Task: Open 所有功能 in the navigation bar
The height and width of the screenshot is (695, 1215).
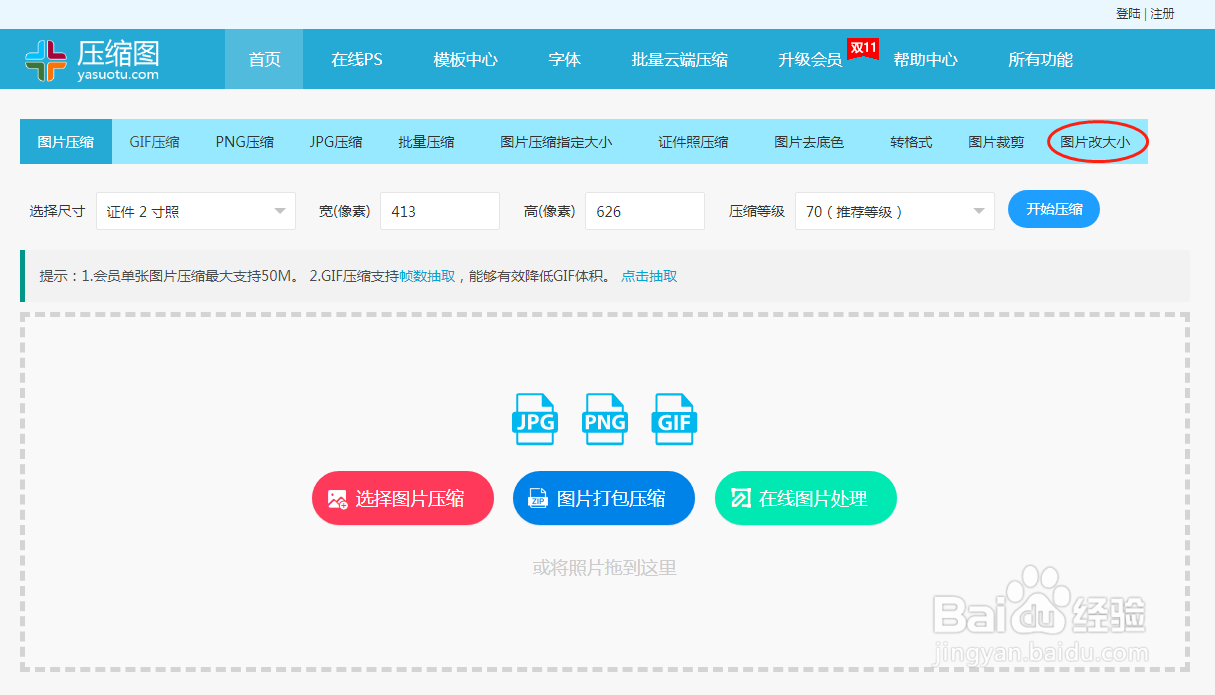Action: point(1040,59)
